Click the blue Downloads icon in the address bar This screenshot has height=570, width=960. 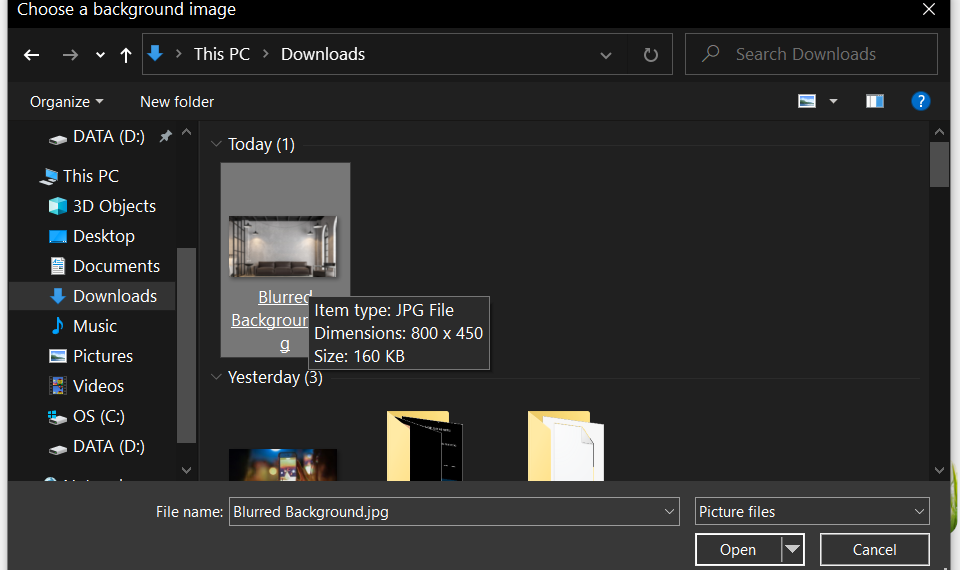pos(156,54)
